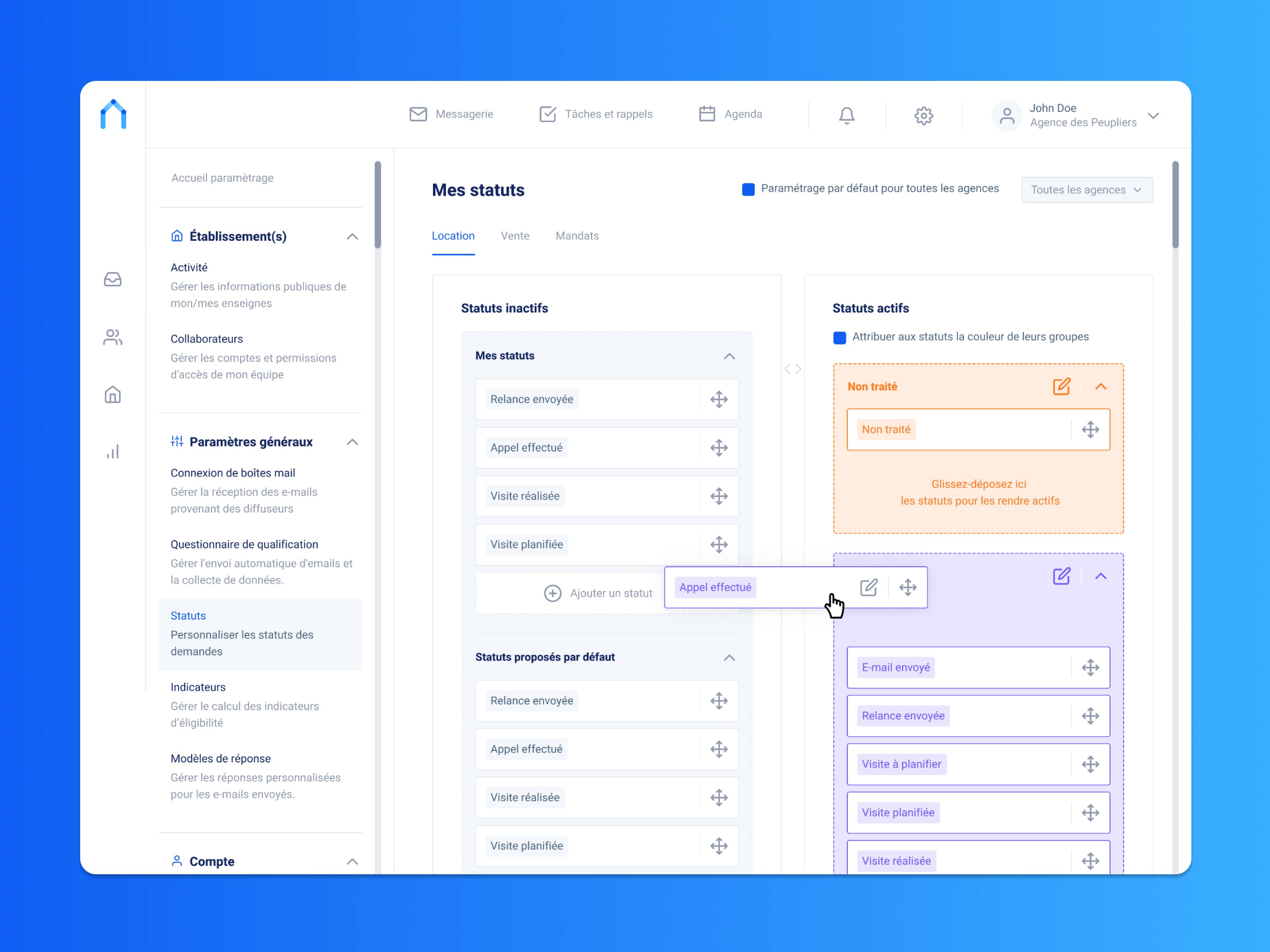The width and height of the screenshot is (1270, 952).
Task: Click move handle of Relance envoyée in Mes statuts
Action: [x=719, y=399]
